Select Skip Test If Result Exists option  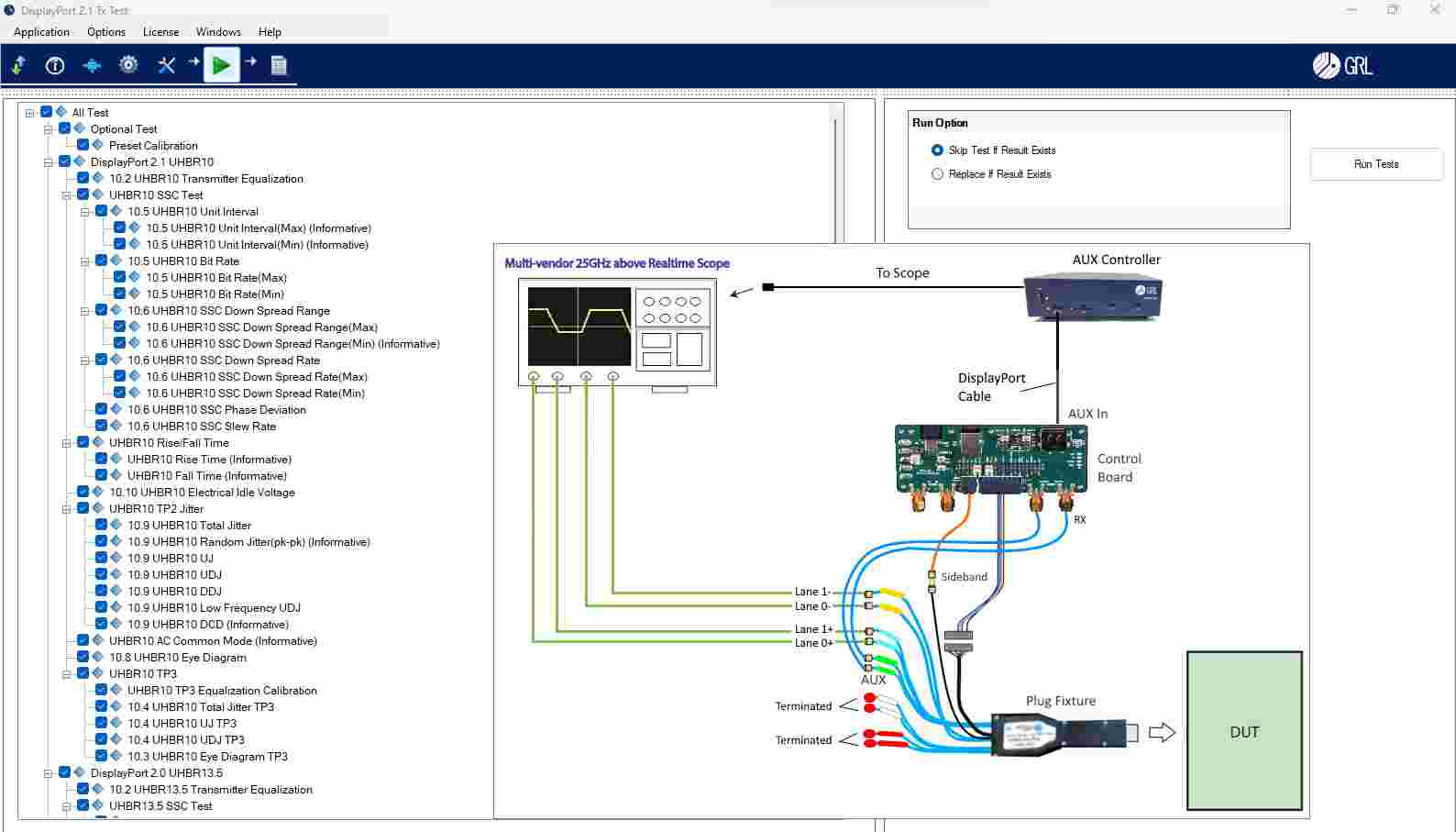pyautogui.click(x=937, y=150)
